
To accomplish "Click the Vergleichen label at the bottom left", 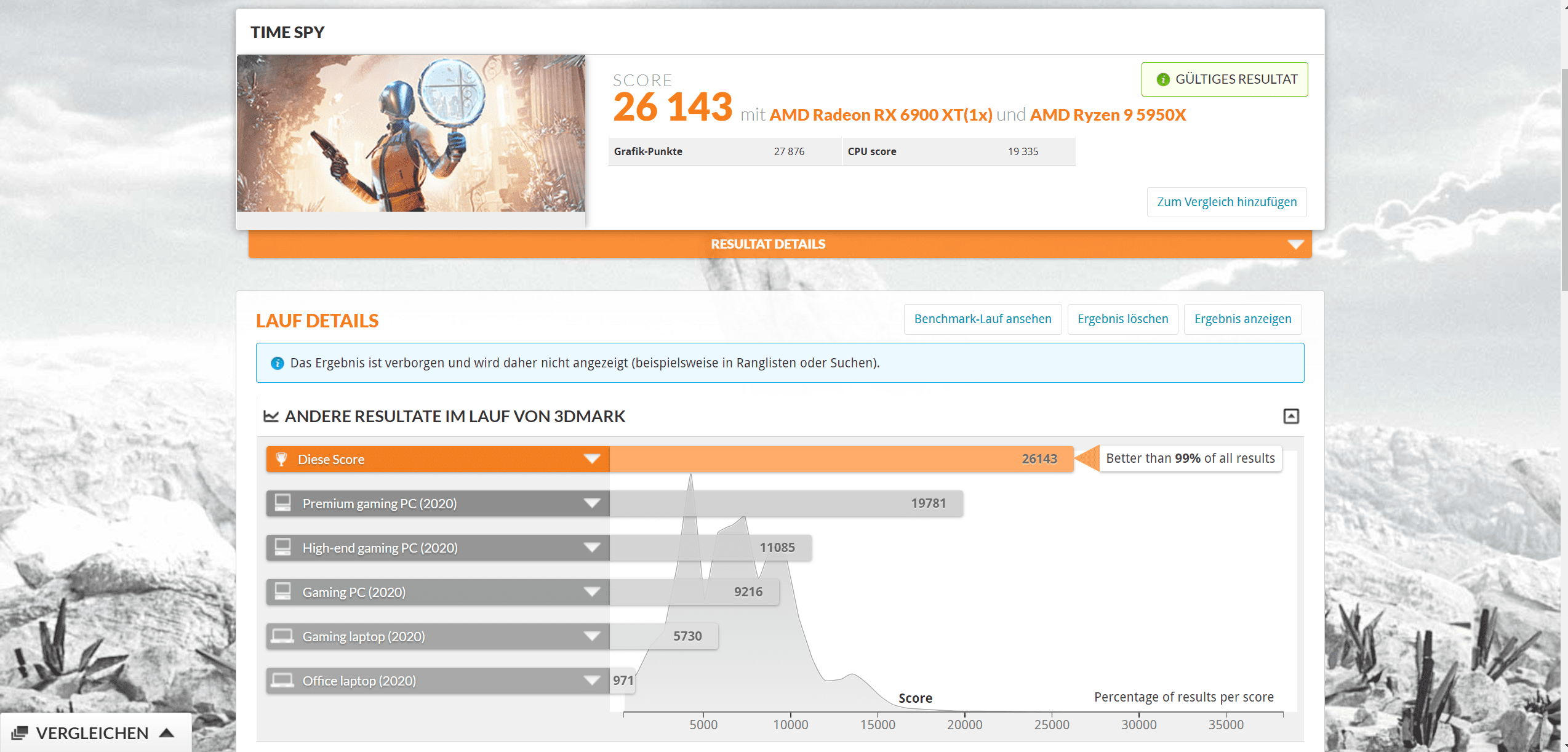I will point(92,733).
